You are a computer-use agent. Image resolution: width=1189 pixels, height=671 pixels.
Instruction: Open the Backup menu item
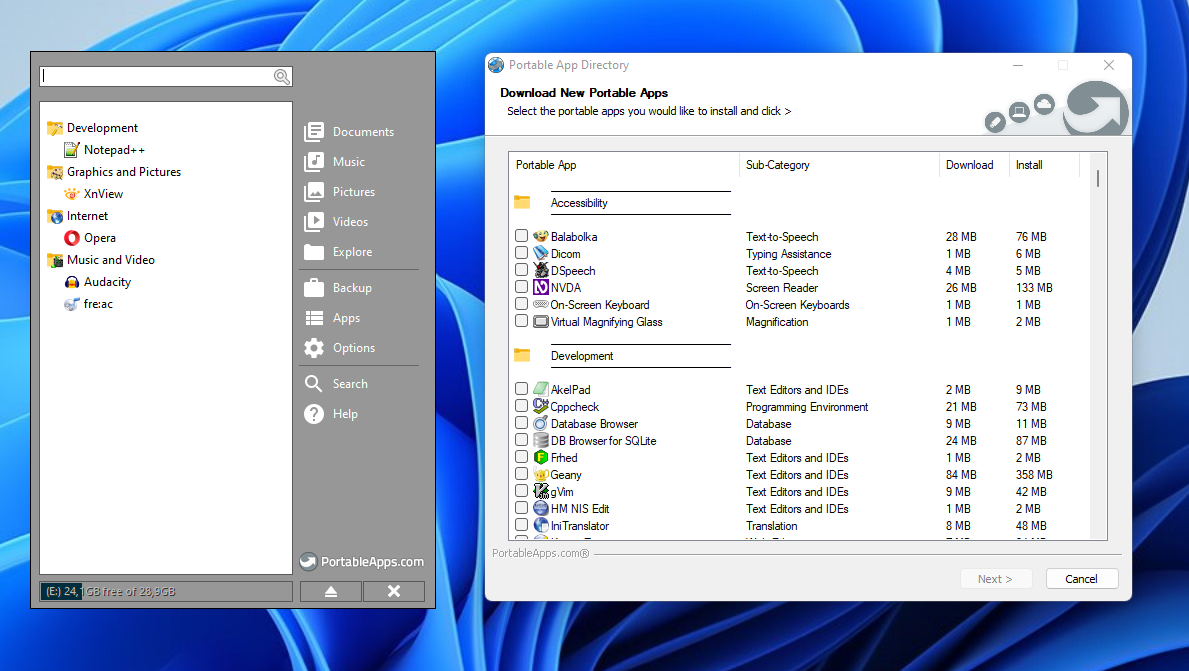click(351, 288)
